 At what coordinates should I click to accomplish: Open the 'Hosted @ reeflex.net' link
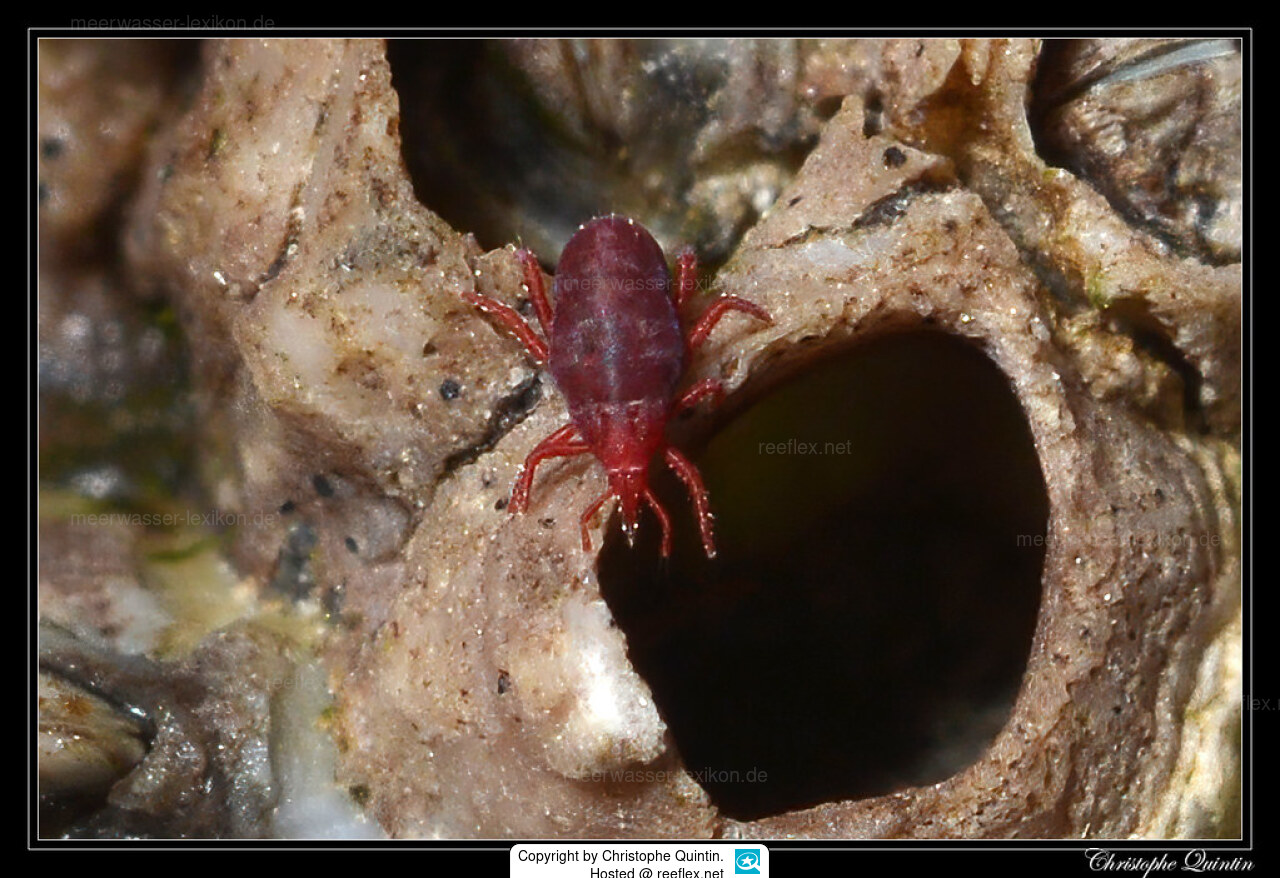coord(656,872)
